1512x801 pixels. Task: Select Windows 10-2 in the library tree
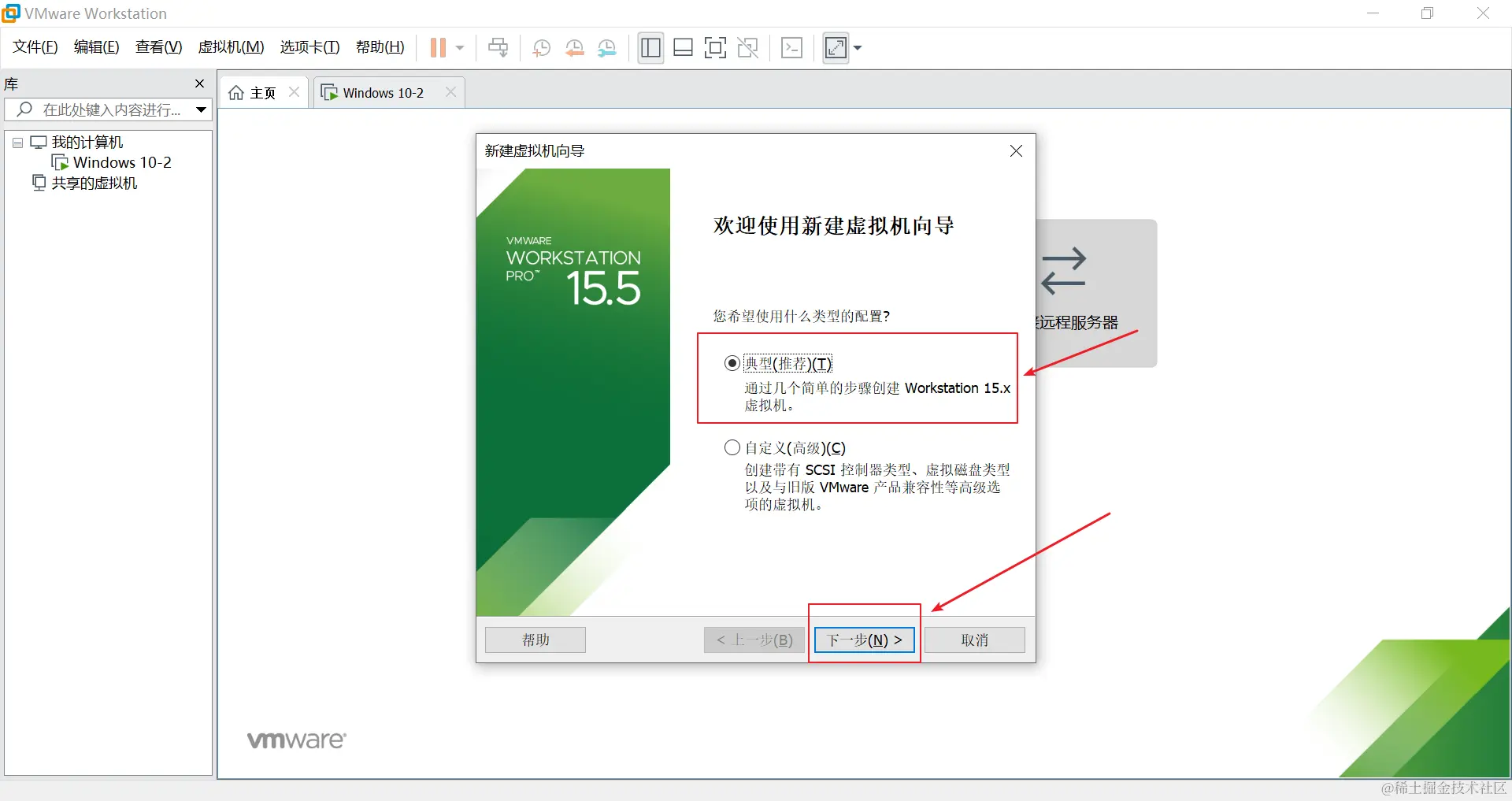coord(122,162)
